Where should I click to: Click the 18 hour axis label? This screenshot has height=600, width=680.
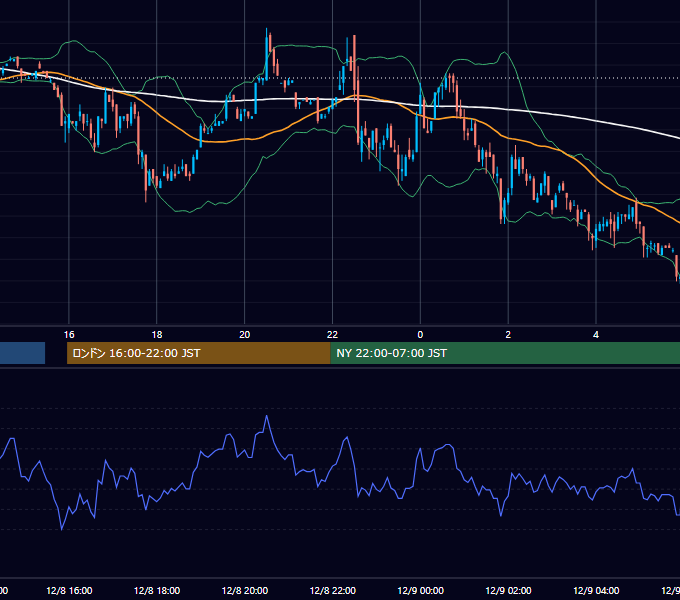coord(157,335)
